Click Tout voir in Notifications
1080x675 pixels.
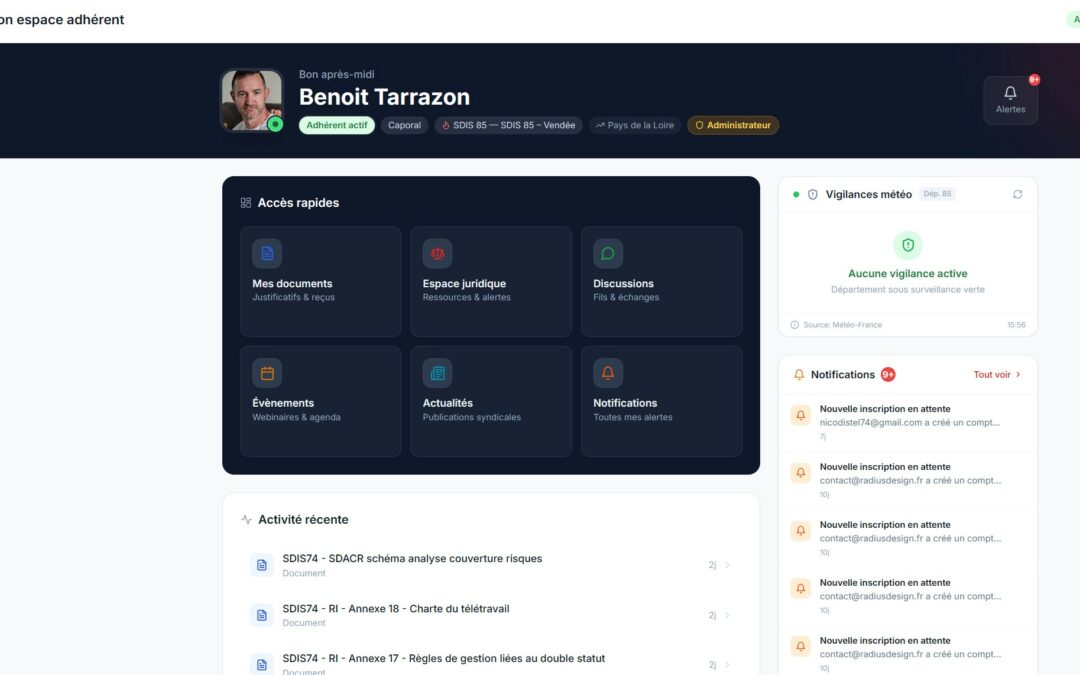pyautogui.click(x=997, y=375)
